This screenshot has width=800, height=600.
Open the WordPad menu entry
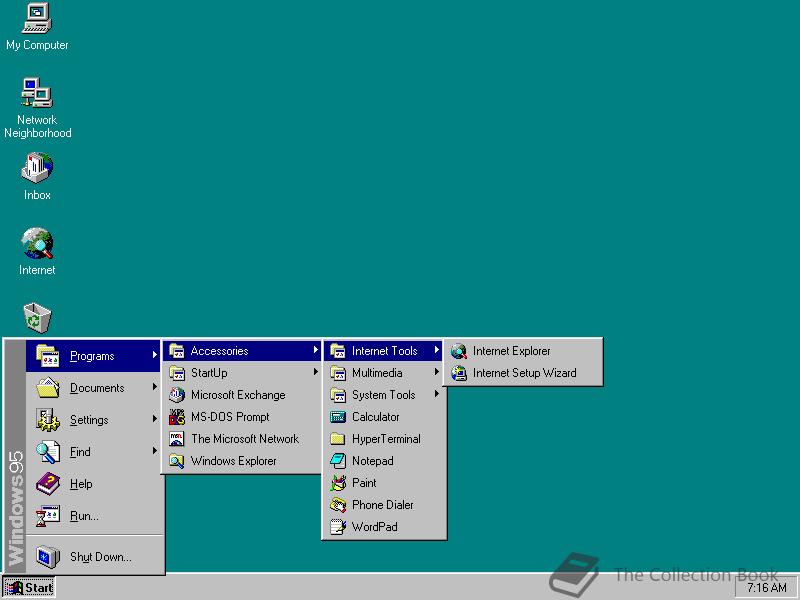click(384, 527)
